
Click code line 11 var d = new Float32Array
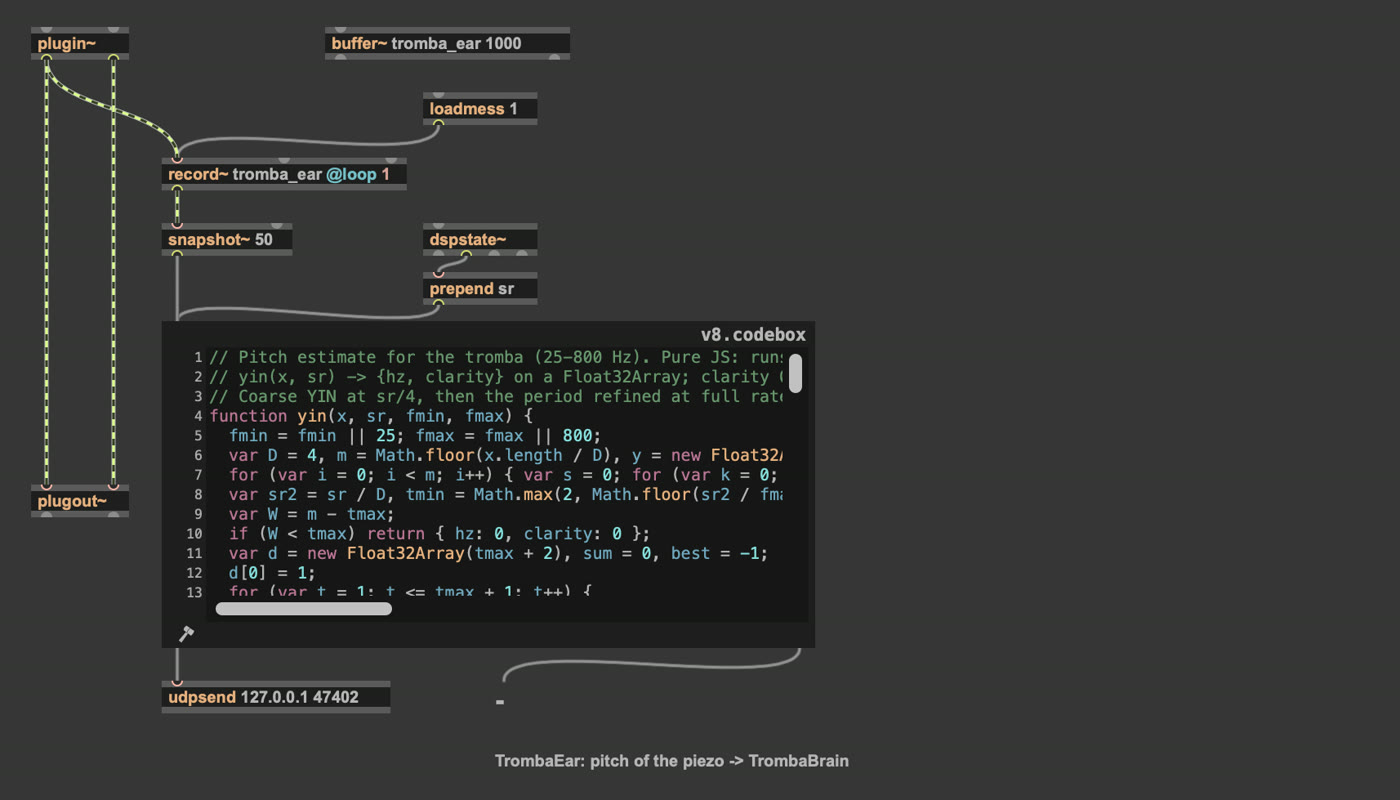tap(498, 553)
